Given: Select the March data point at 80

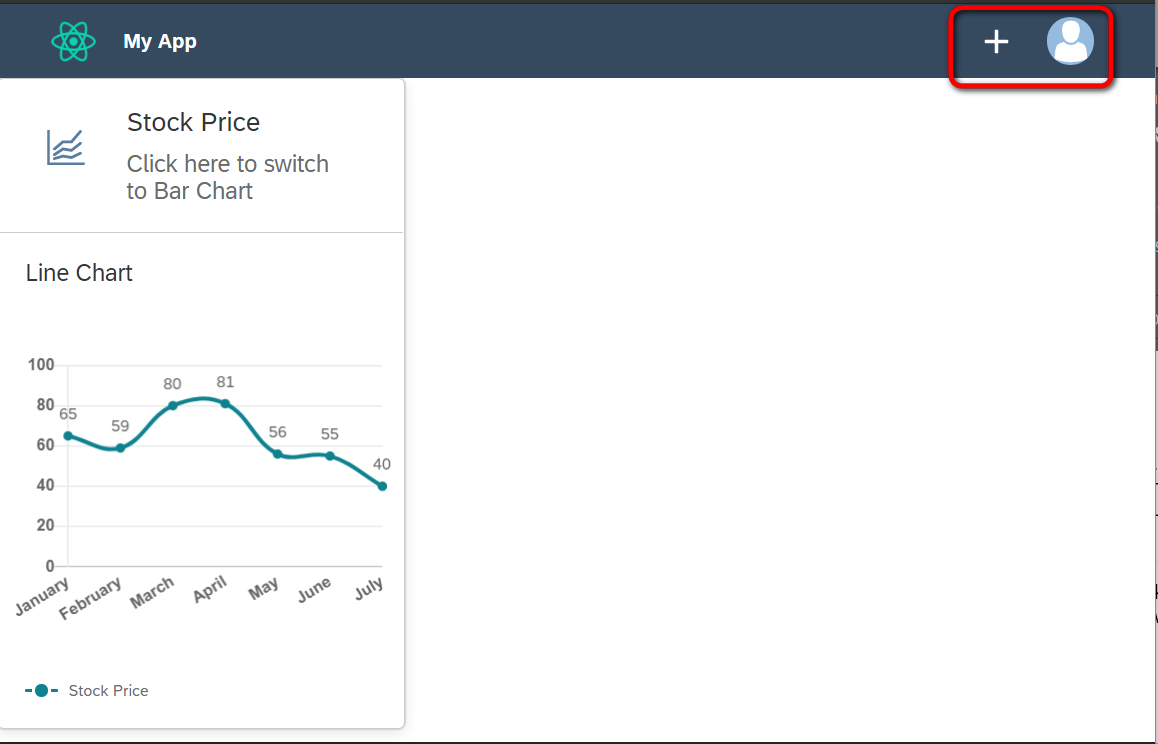Looking at the screenshot, I should pos(172,405).
